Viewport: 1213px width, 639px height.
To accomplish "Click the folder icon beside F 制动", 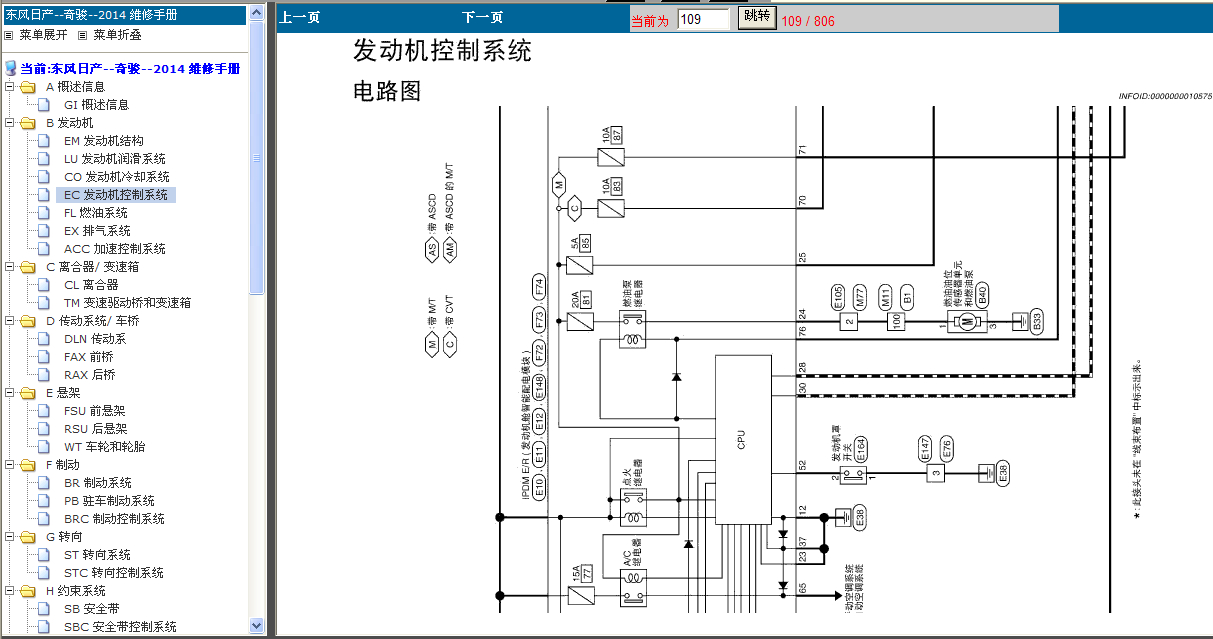I will [27, 465].
